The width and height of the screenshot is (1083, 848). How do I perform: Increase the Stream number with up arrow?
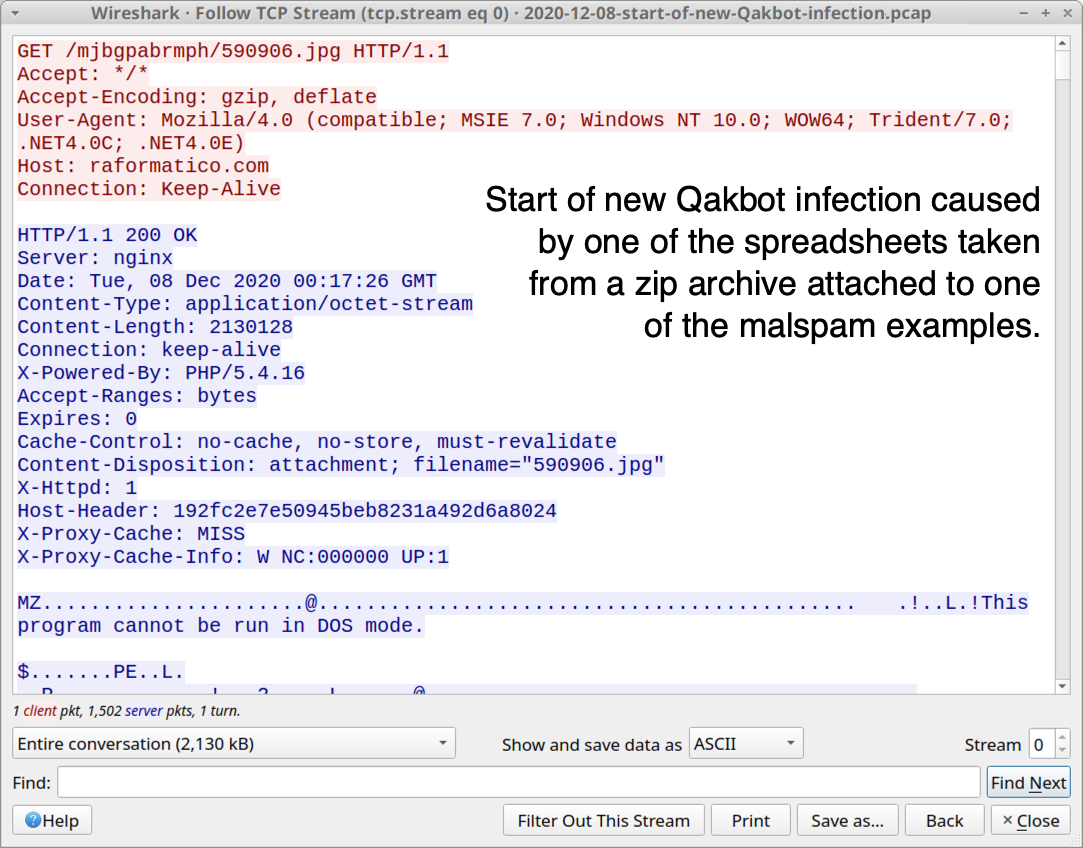[1062, 737]
